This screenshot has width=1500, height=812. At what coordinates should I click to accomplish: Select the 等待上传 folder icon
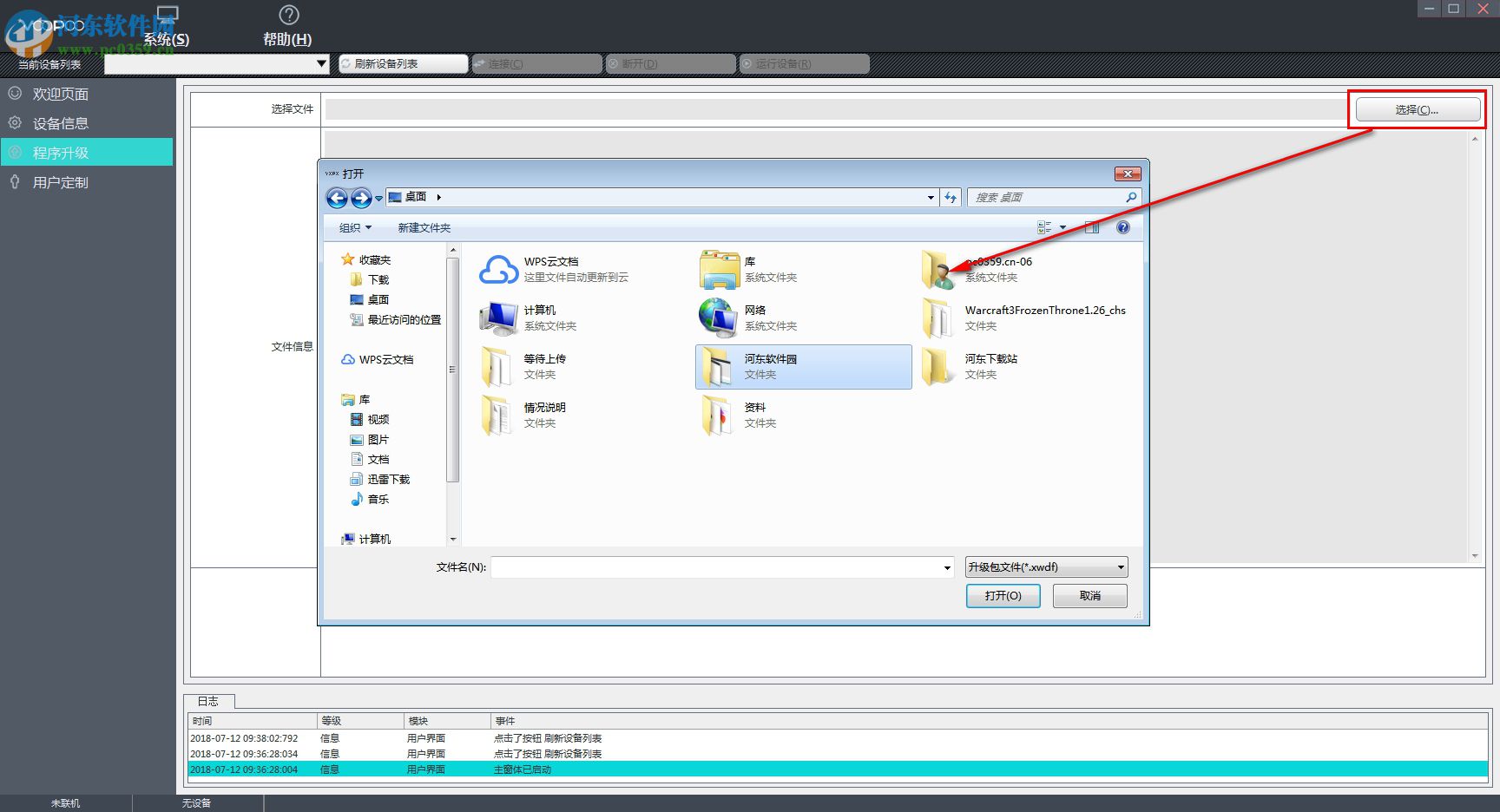pos(497,367)
